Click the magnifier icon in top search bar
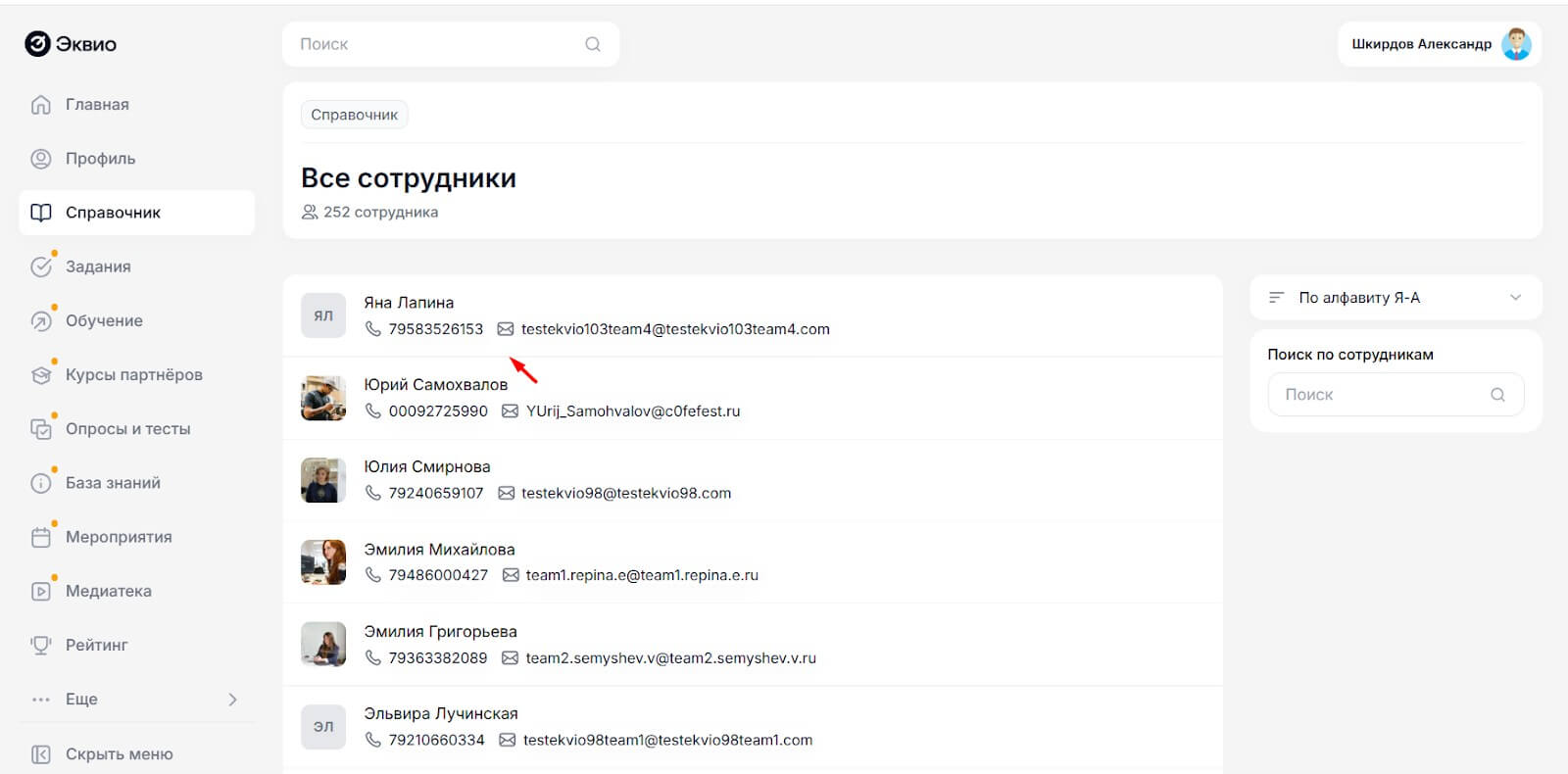 pyautogui.click(x=592, y=44)
